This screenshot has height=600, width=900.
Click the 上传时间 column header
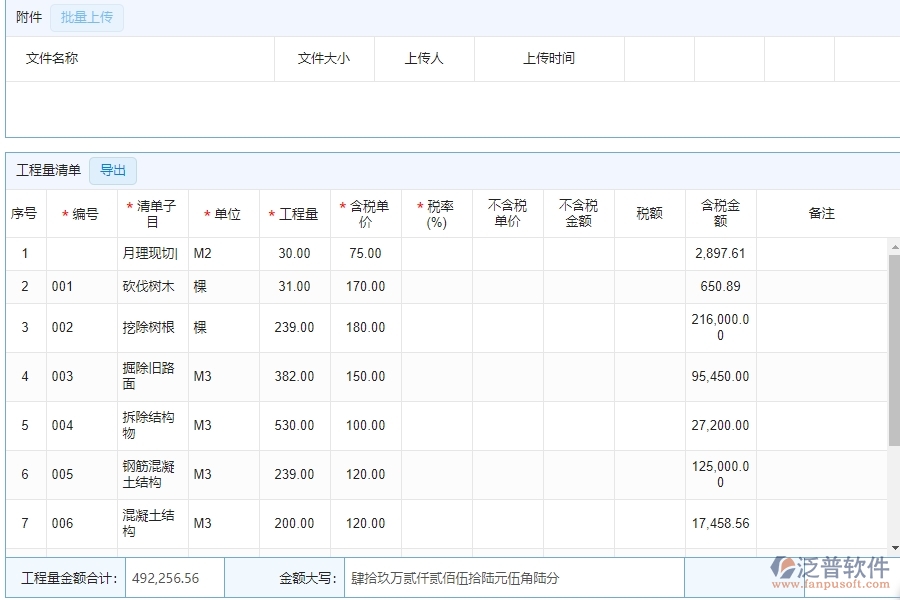[548, 58]
